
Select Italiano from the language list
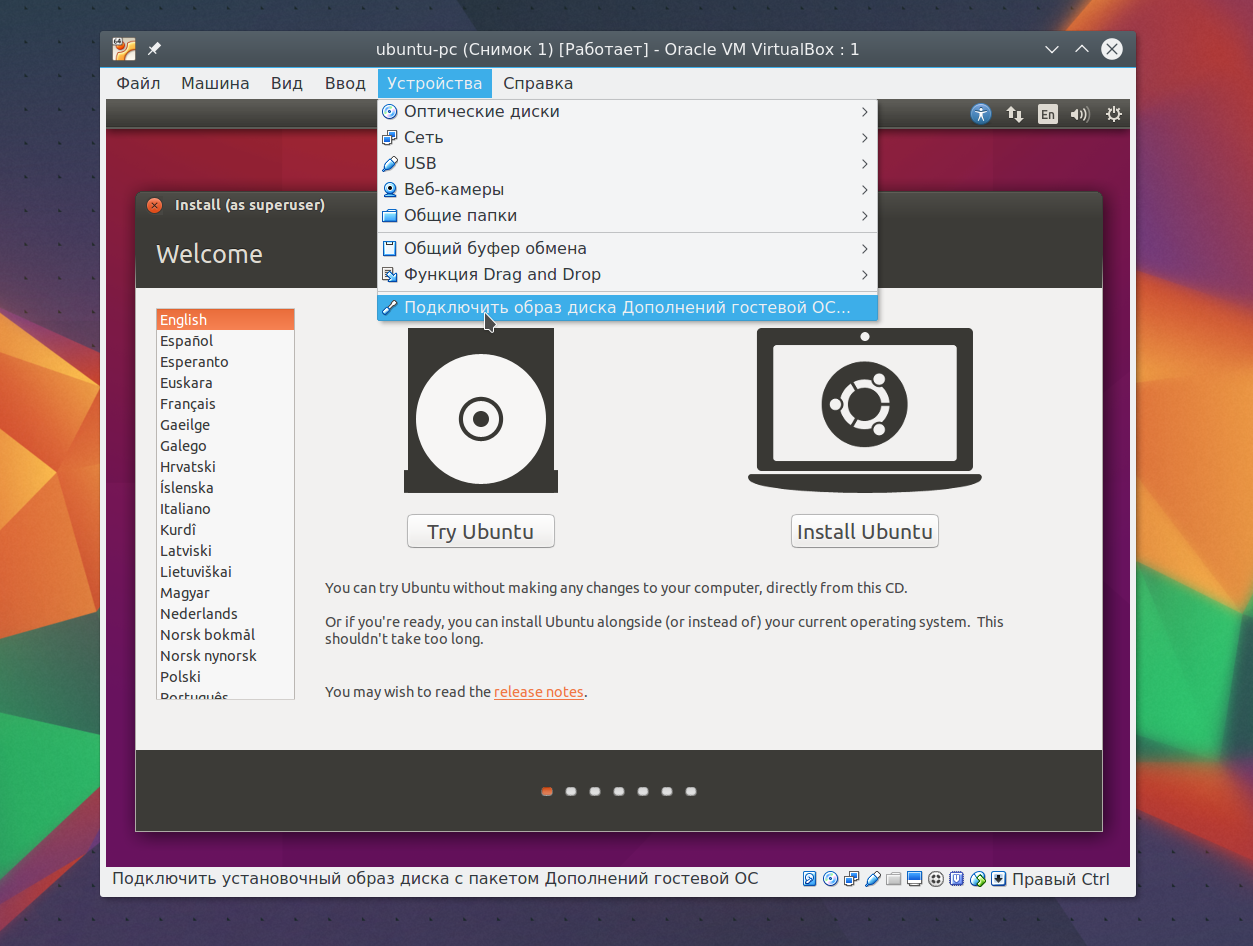tap(185, 508)
